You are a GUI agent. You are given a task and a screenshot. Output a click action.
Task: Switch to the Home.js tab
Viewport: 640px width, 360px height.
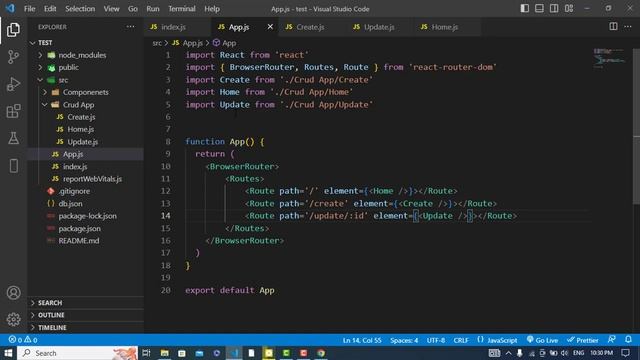[447, 27]
